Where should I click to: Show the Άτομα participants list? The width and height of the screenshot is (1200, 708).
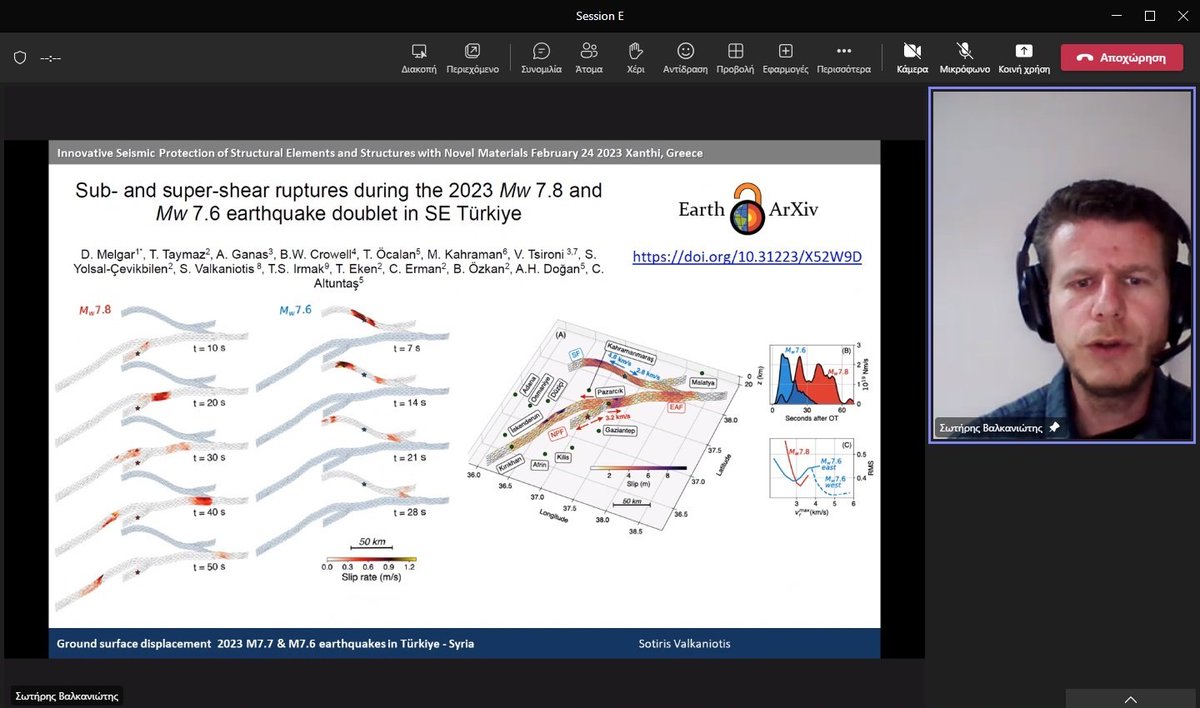pyautogui.click(x=589, y=58)
